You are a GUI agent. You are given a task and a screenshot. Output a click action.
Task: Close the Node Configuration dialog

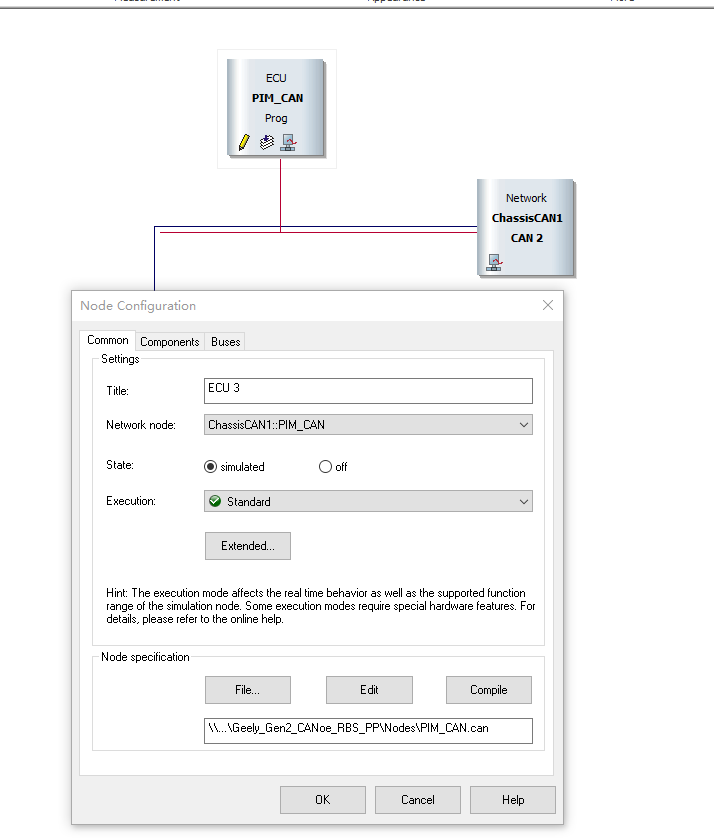[548, 305]
